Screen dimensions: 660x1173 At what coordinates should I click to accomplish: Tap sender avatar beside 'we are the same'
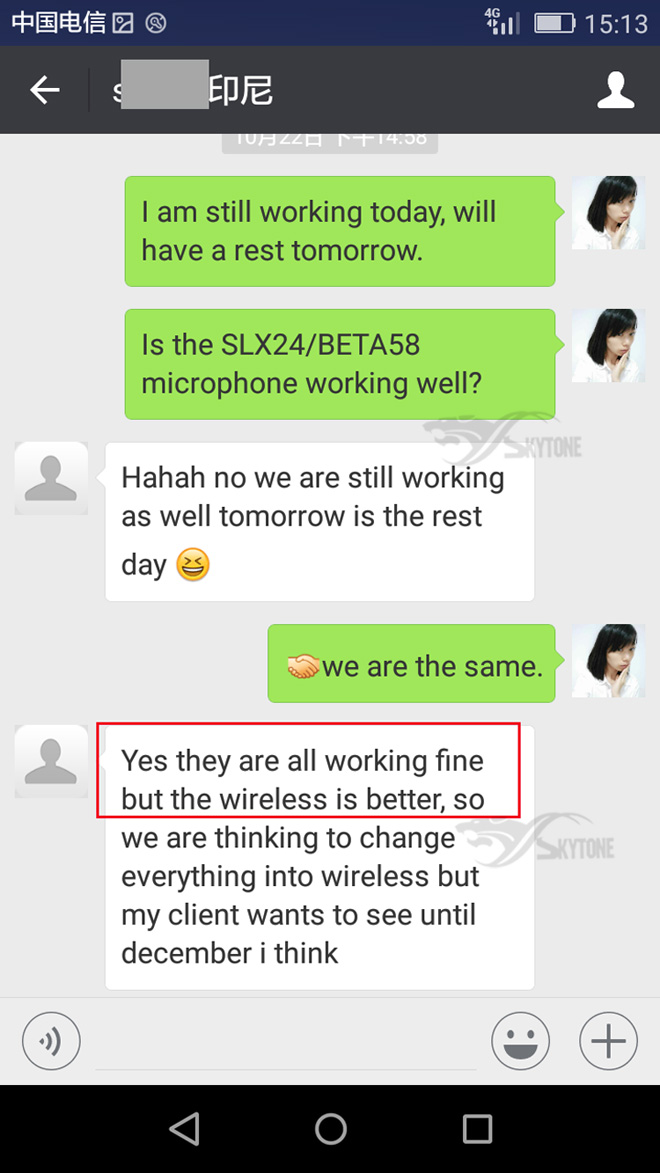[x=608, y=661]
